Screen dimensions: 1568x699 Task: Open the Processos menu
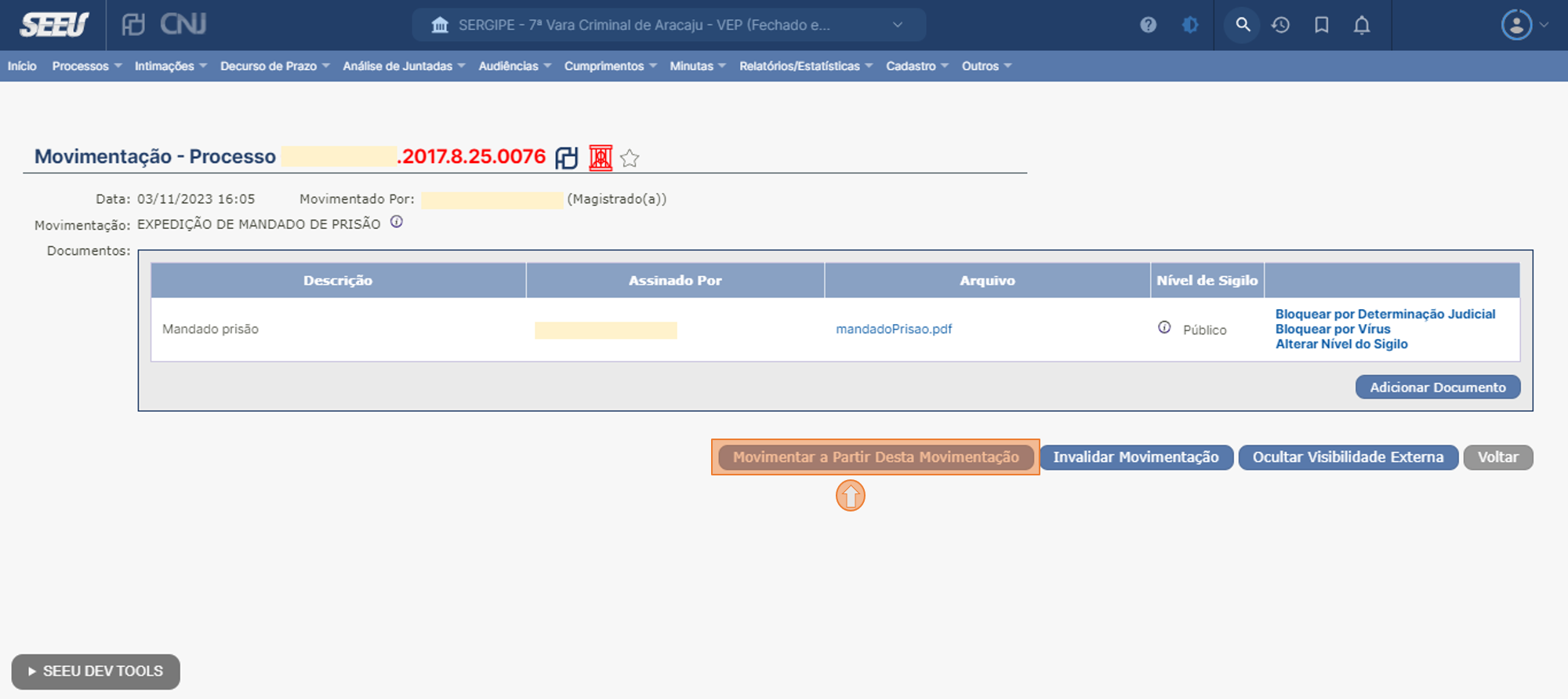(x=87, y=66)
